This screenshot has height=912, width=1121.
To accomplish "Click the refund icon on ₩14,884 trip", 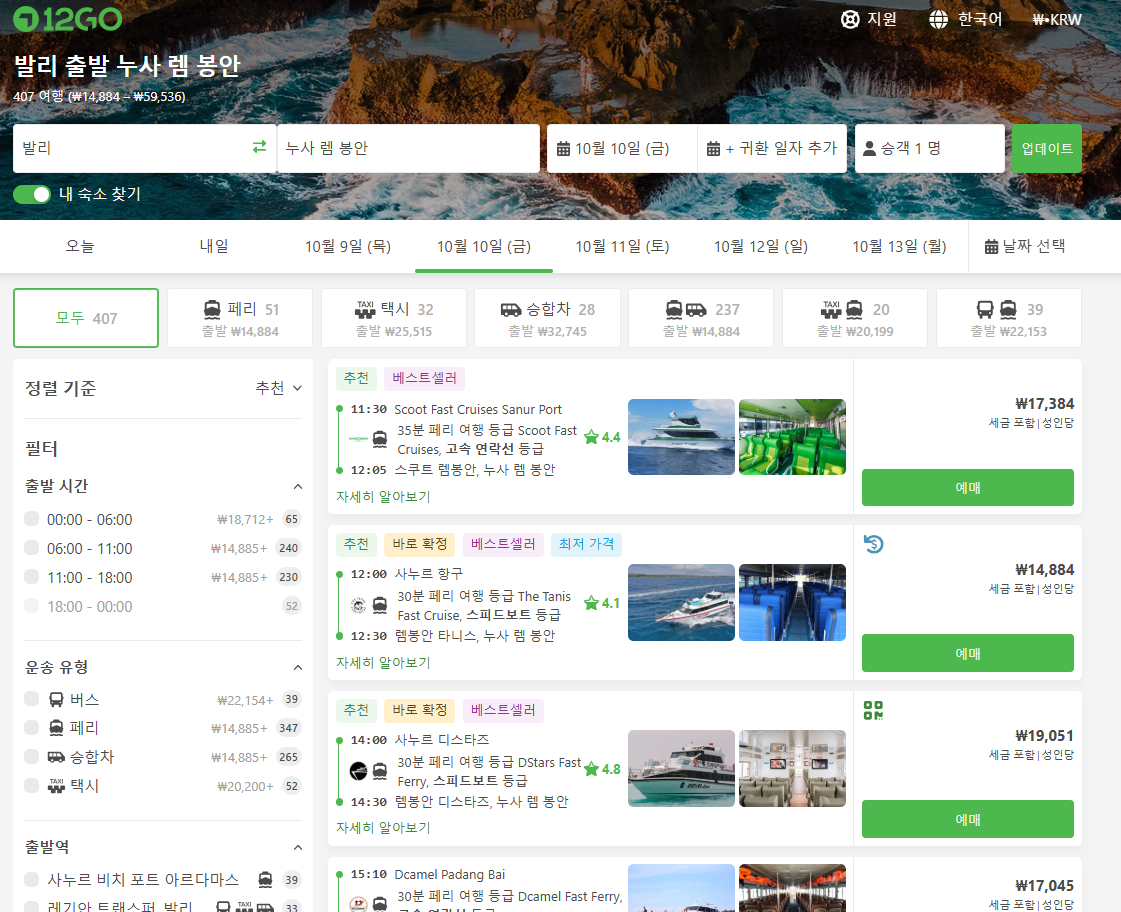I will [874, 544].
